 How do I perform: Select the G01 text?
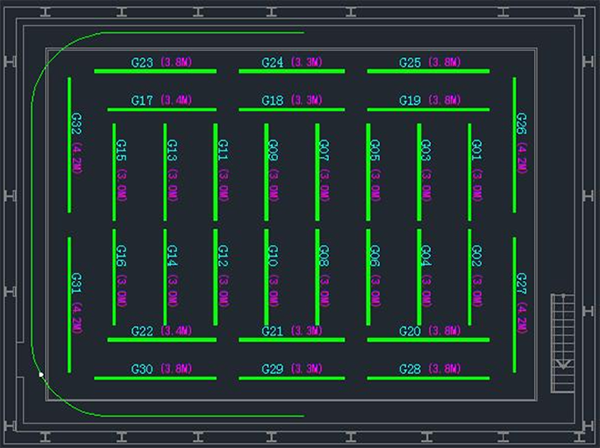[x=476, y=150]
